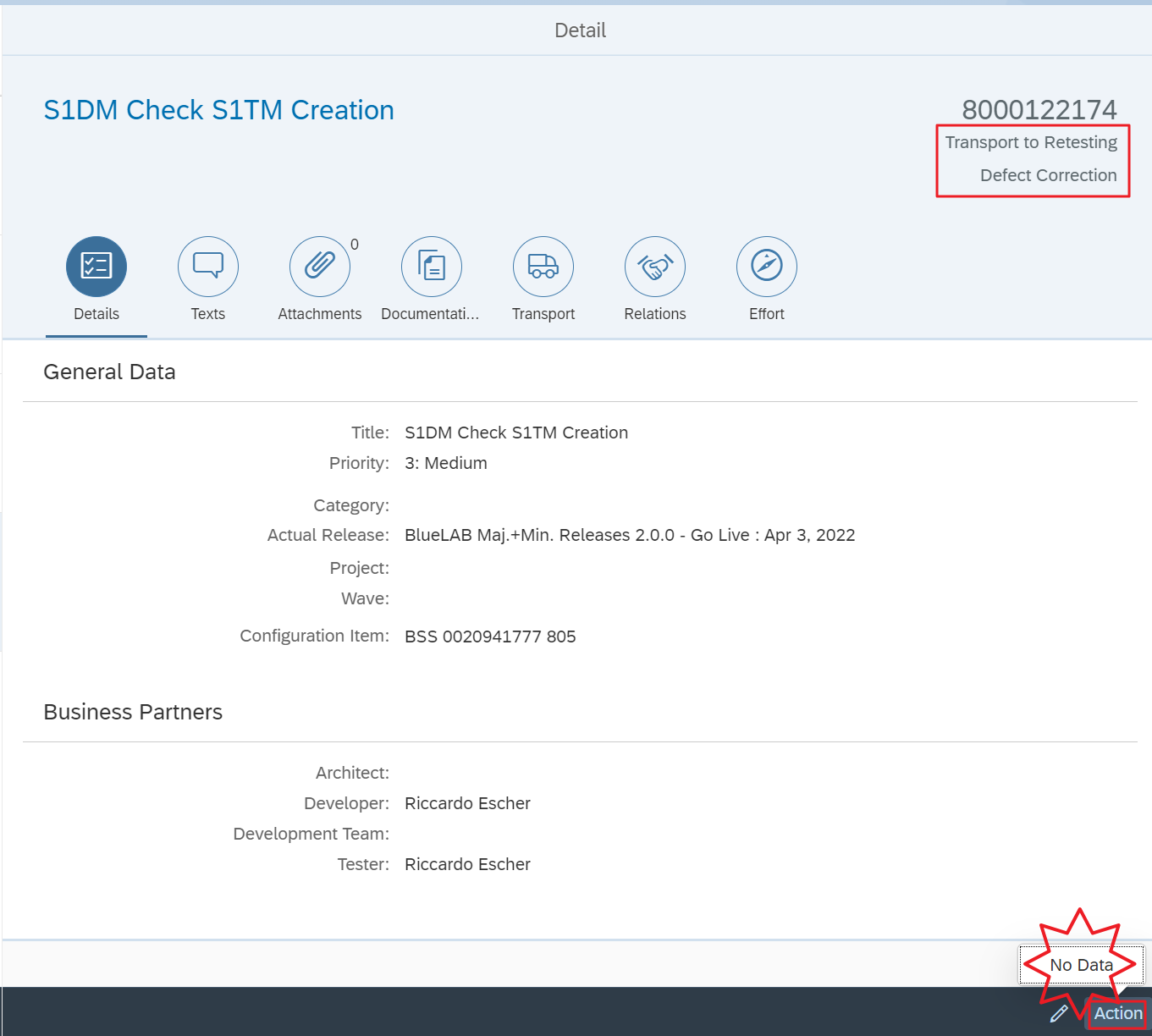
Task: Select the No Data popup entry
Action: [x=1081, y=965]
